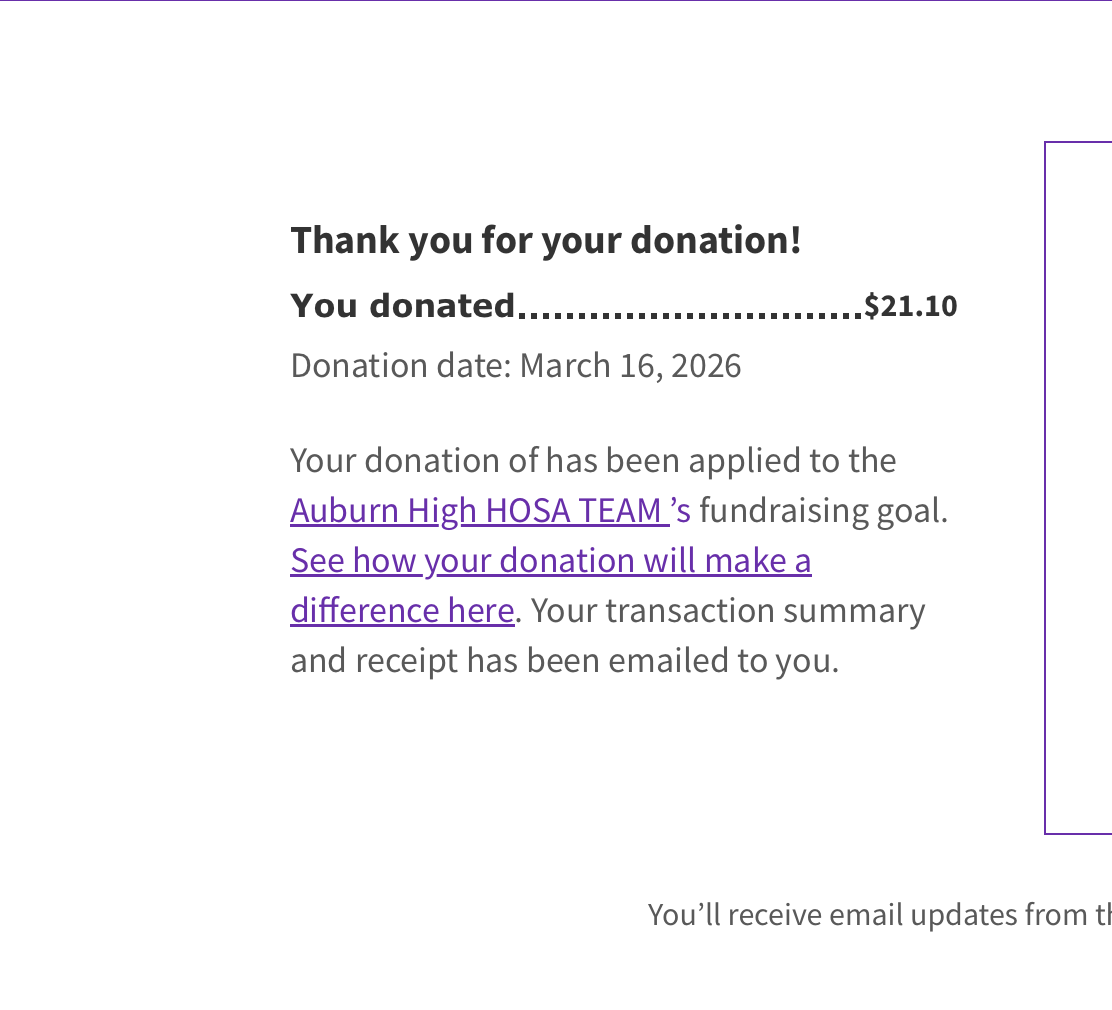Click the "You'll receive email updates" notice
Viewport: 1112px width, 1010px height.
coord(878,915)
